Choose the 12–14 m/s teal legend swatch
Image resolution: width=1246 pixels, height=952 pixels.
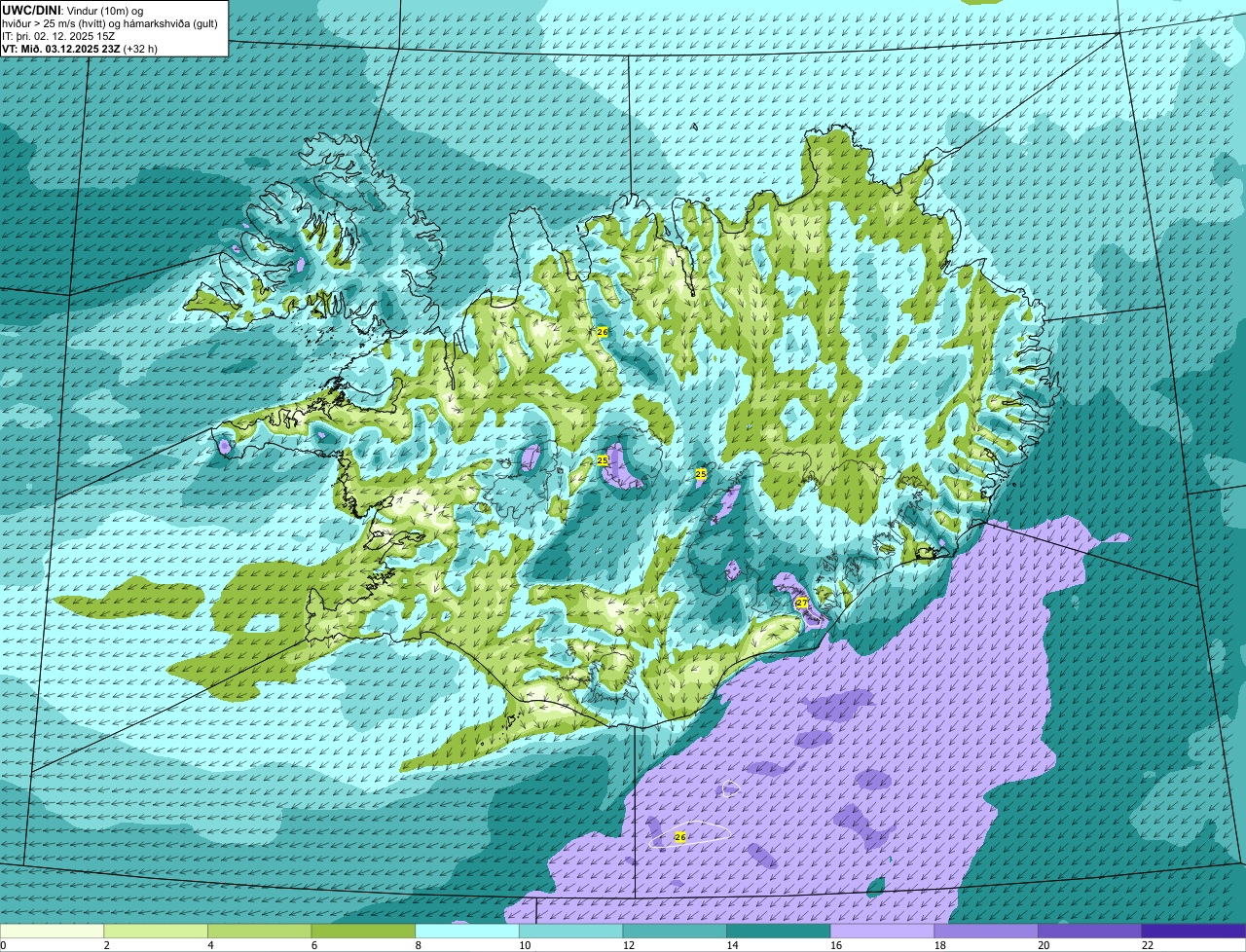[675, 932]
